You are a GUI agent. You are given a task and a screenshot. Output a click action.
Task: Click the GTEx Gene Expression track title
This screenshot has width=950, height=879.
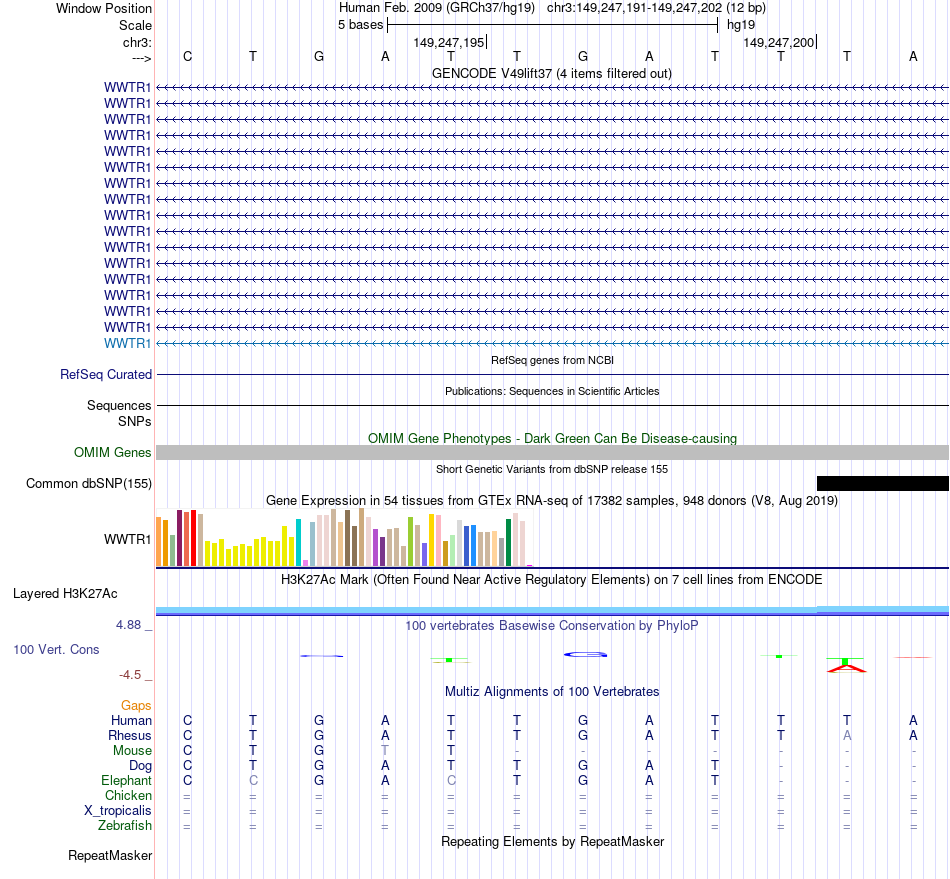tap(552, 500)
